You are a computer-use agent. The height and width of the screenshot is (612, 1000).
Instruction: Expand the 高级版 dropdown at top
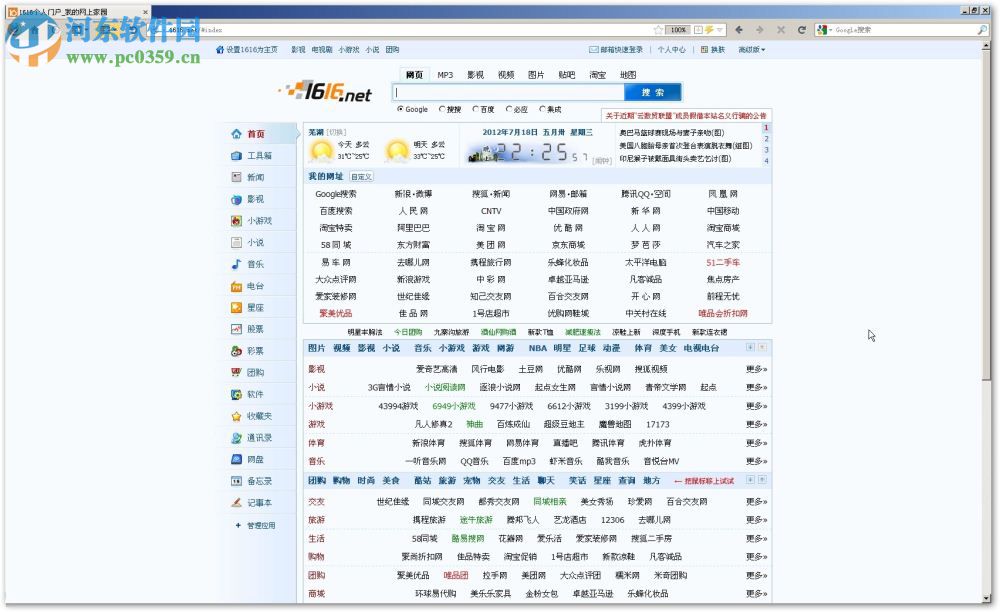tap(751, 48)
